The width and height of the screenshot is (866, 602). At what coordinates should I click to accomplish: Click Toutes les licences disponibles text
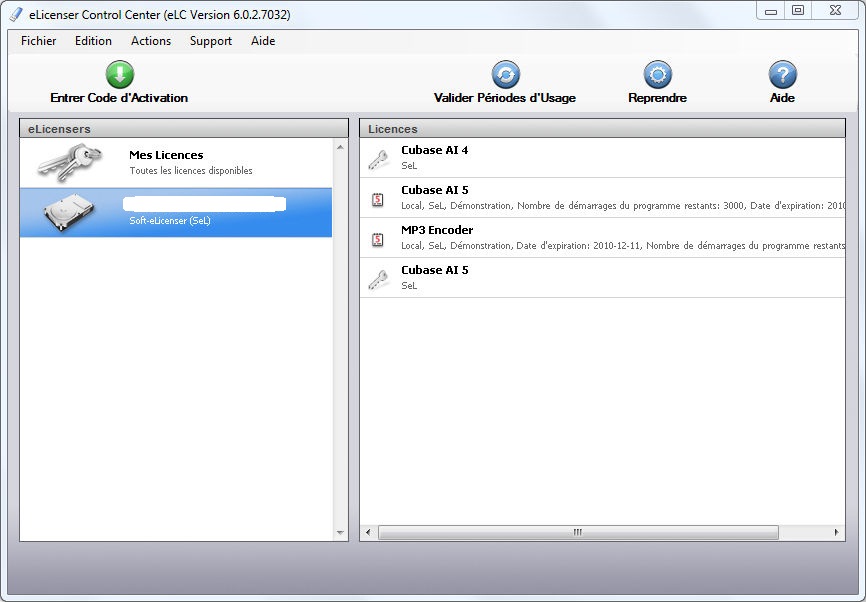coord(191,171)
